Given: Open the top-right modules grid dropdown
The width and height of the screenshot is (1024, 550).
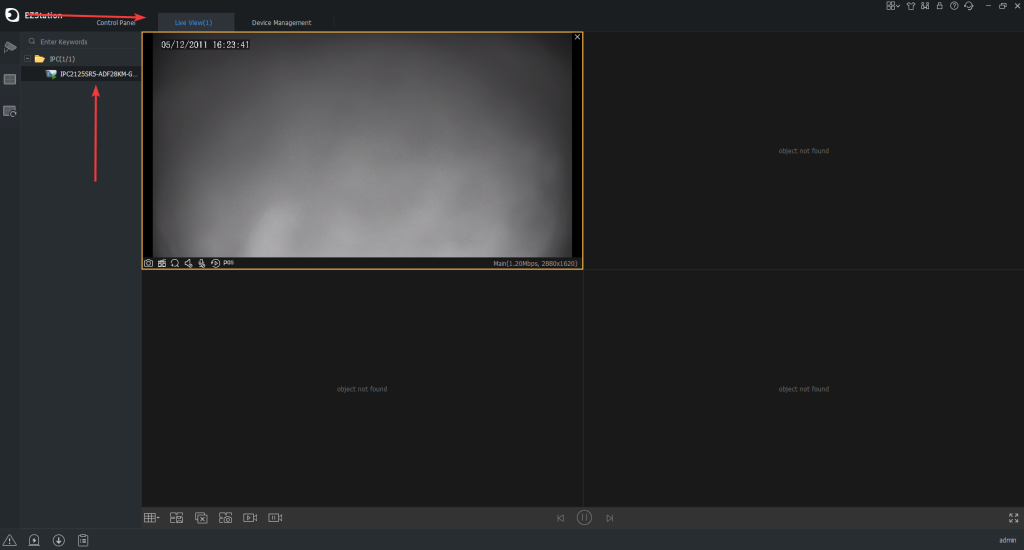Looking at the screenshot, I should 892,6.
